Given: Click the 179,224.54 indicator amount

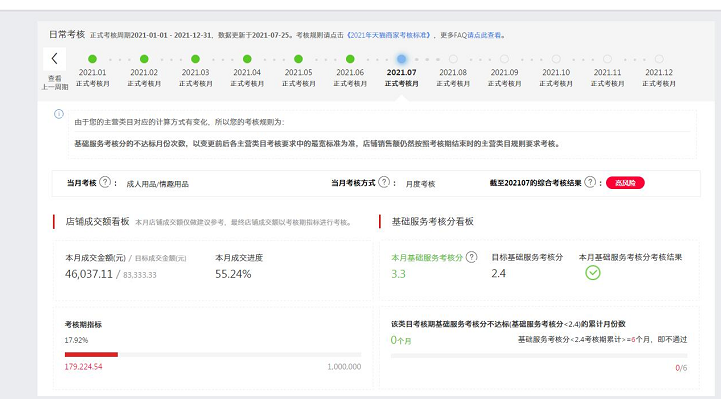Looking at the screenshot, I should pyautogui.click(x=83, y=367).
